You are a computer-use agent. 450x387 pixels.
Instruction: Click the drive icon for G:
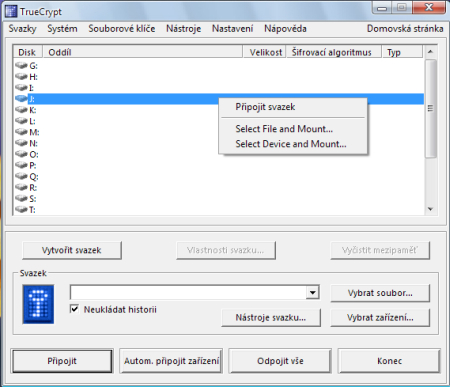[x=21, y=66]
